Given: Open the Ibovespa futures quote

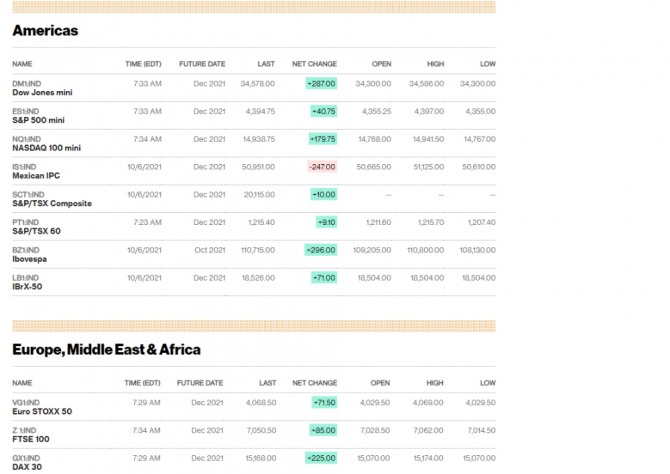Looking at the screenshot, I should 32,259.
